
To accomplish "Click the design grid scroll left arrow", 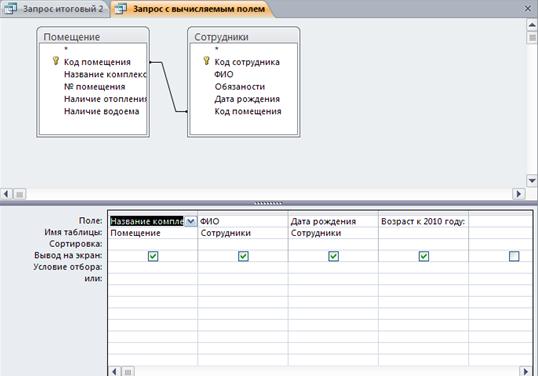I will pos(115,371).
